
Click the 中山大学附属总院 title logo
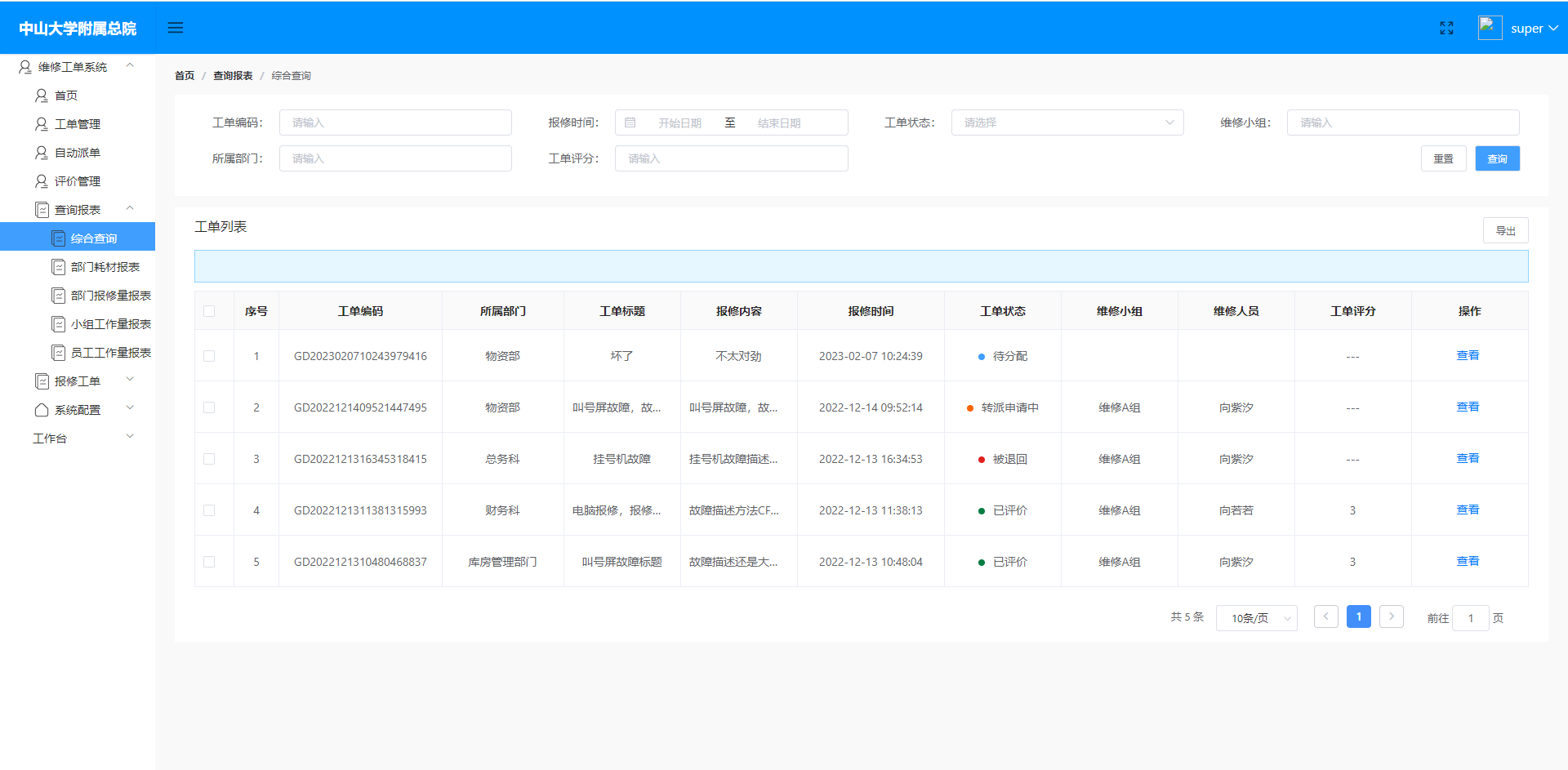(x=78, y=29)
